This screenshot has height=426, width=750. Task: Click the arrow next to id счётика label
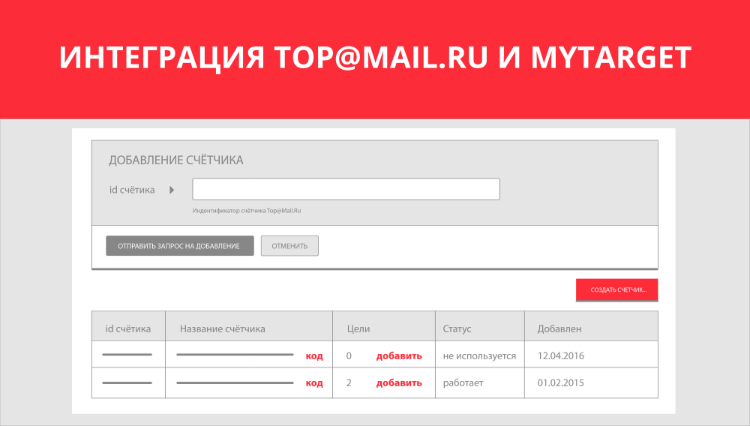click(x=172, y=190)
